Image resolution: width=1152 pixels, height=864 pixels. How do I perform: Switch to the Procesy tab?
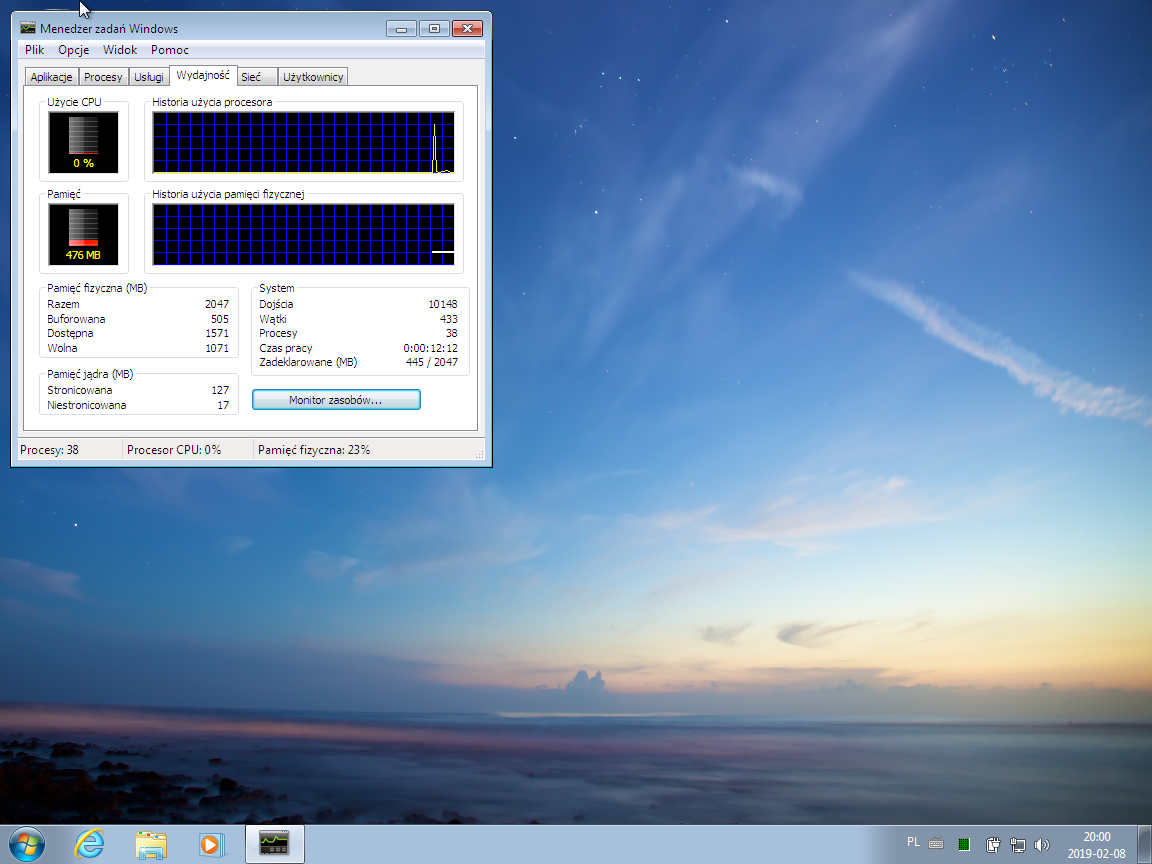click(103, 75)
